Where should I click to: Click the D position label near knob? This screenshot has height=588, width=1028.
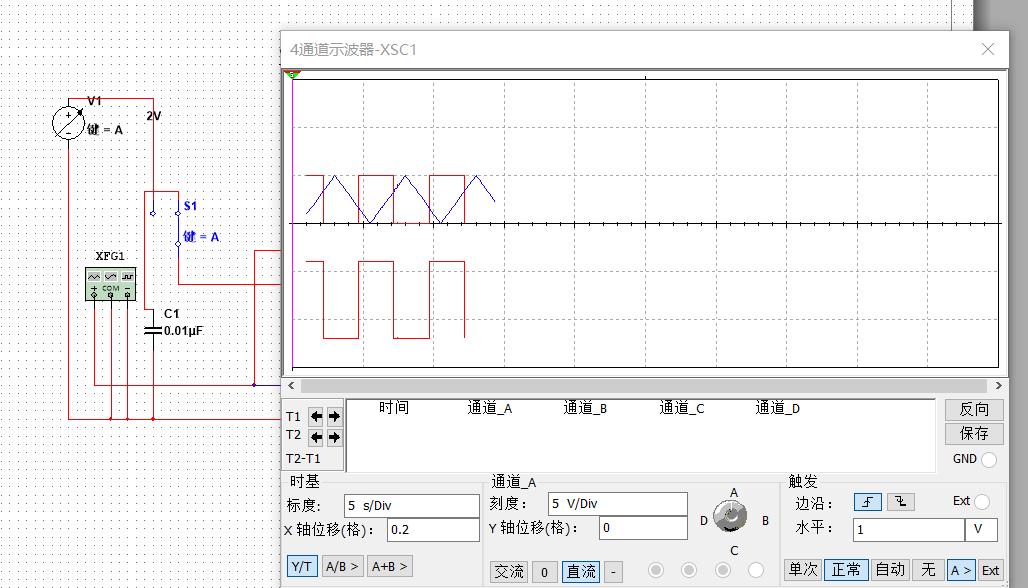click(703, 520)
